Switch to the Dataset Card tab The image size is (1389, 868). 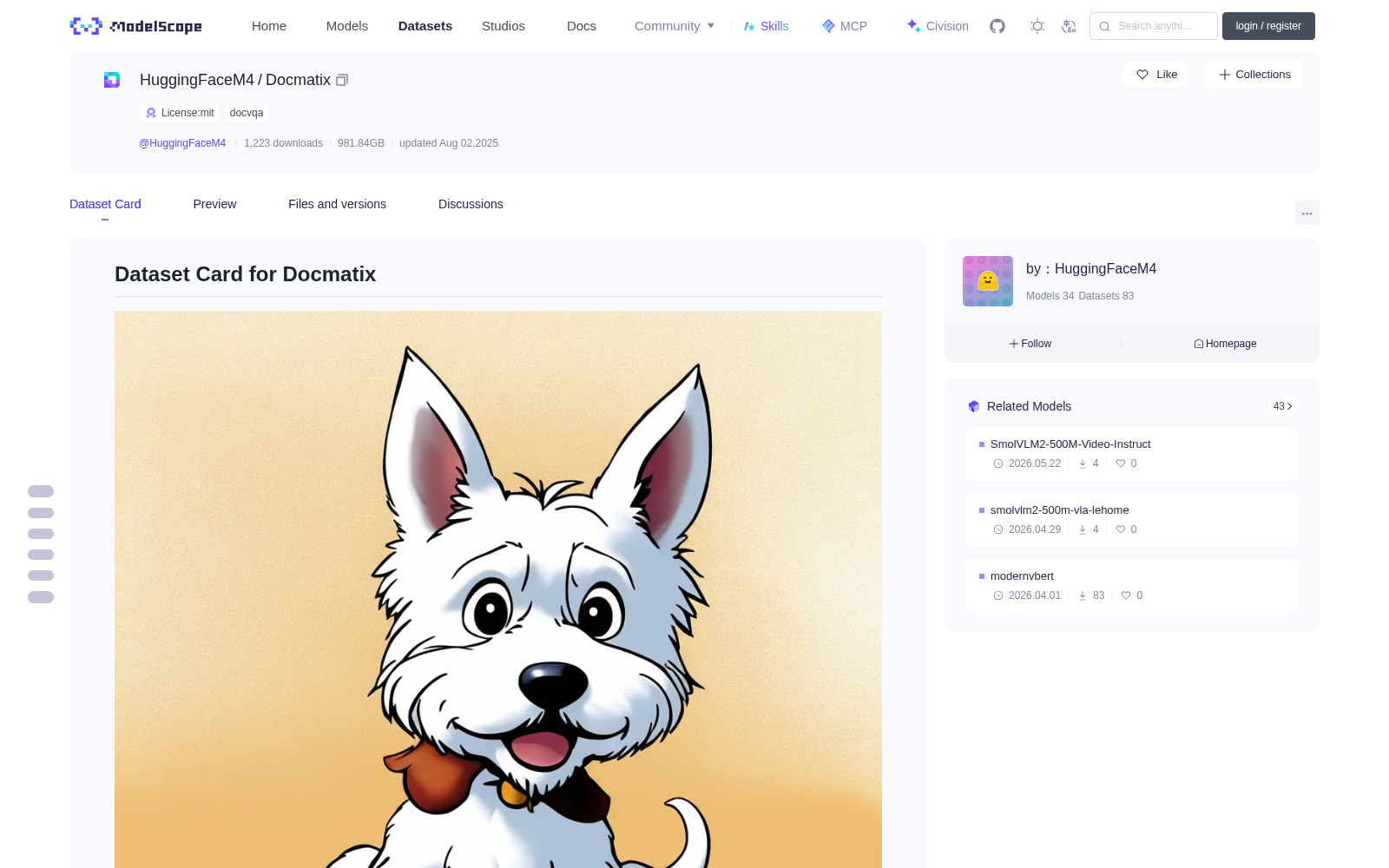click(105, 204)
